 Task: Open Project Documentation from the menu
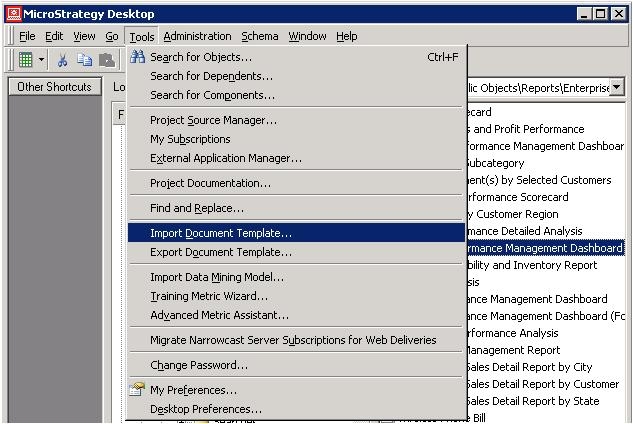point(210,183)
